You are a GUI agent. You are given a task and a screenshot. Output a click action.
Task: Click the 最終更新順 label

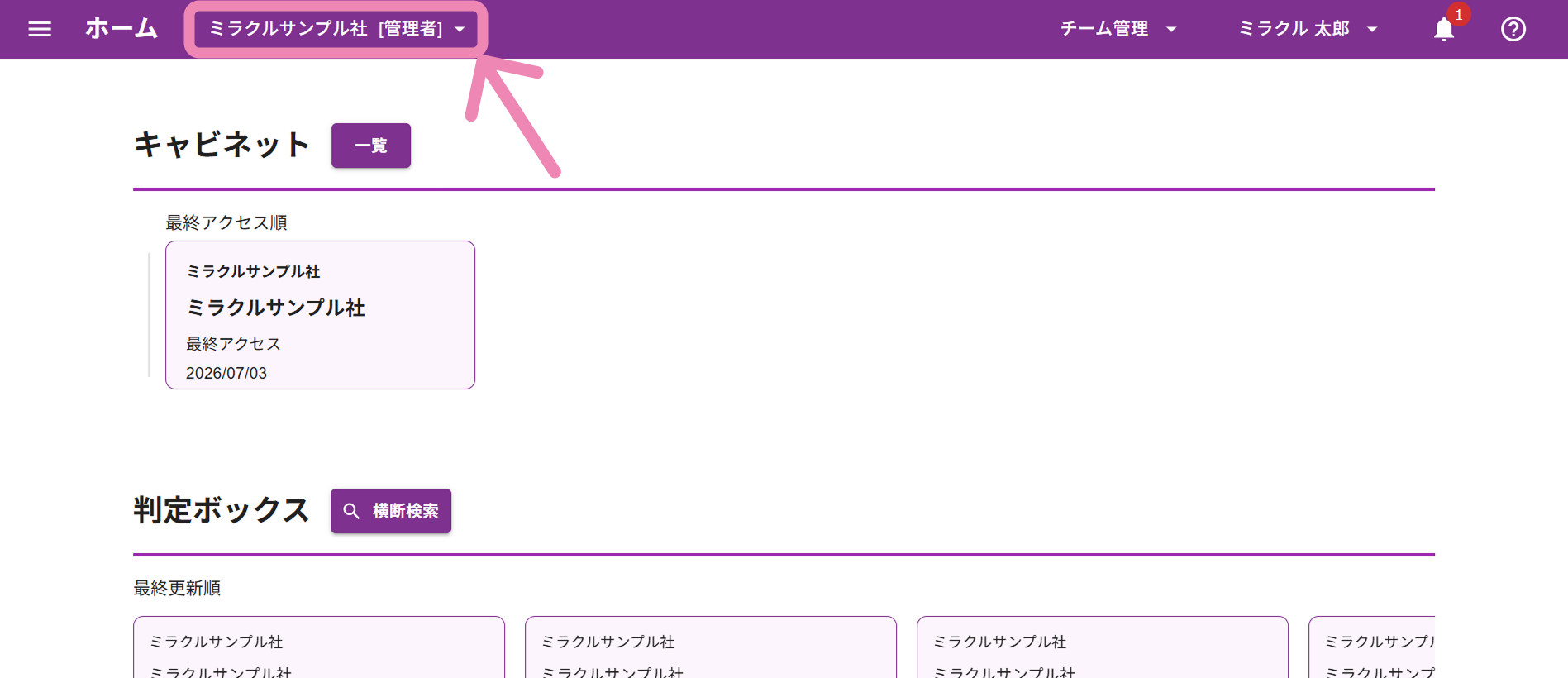point(177,588)
